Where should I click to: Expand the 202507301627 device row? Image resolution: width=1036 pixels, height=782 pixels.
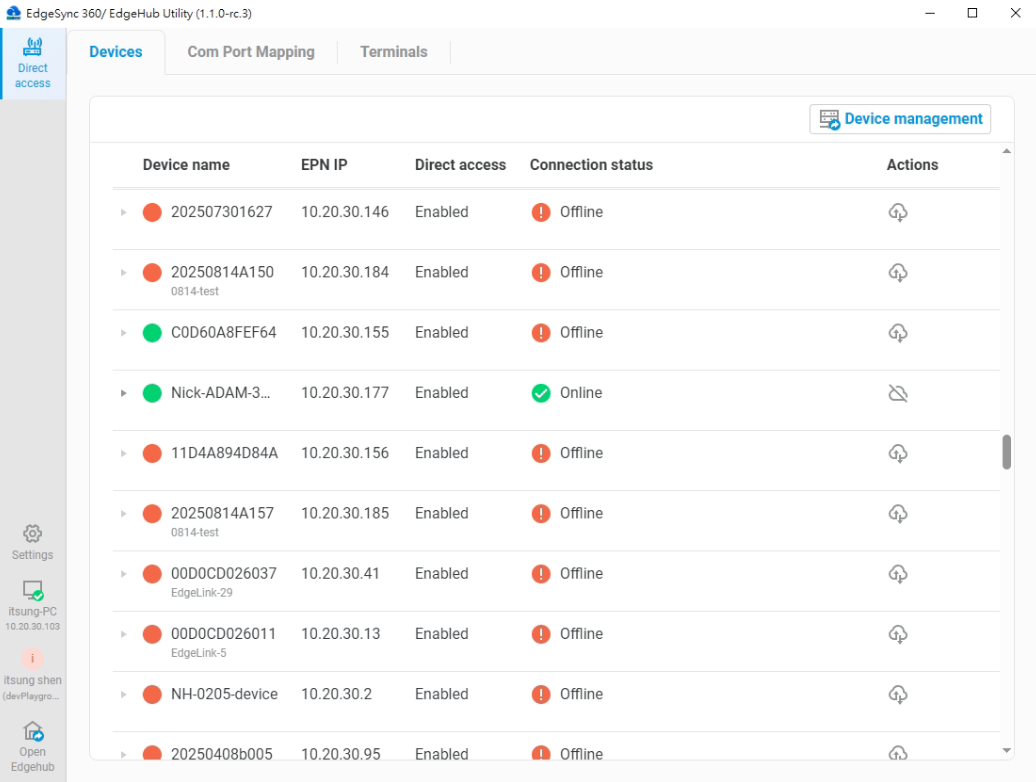point(123,212)
